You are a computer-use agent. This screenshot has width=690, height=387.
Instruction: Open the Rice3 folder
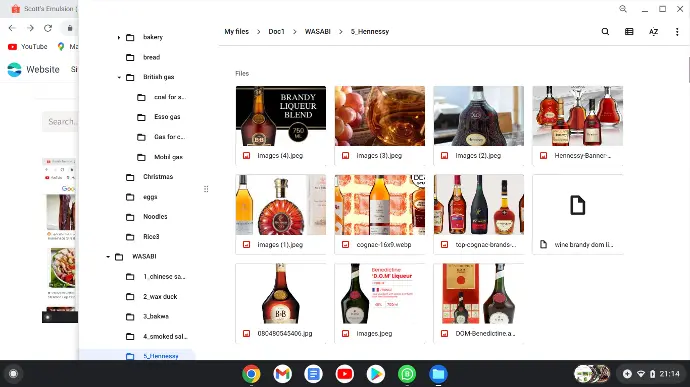pyautogui.click(x=151, y=237)
